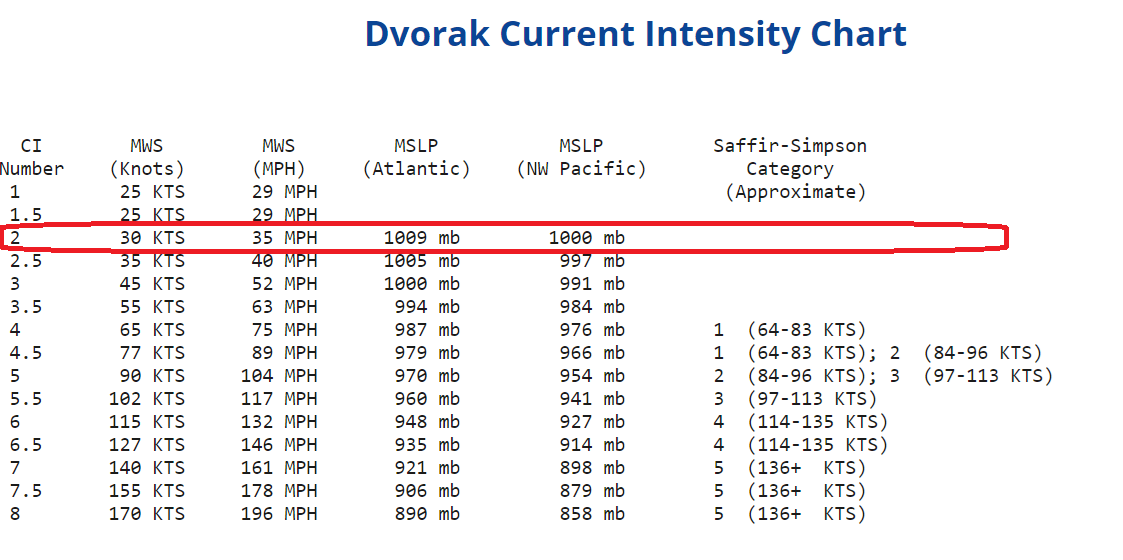Click the 77 KTS value
This screenshot has width=1123, height=560.
(x=152, y=353)
